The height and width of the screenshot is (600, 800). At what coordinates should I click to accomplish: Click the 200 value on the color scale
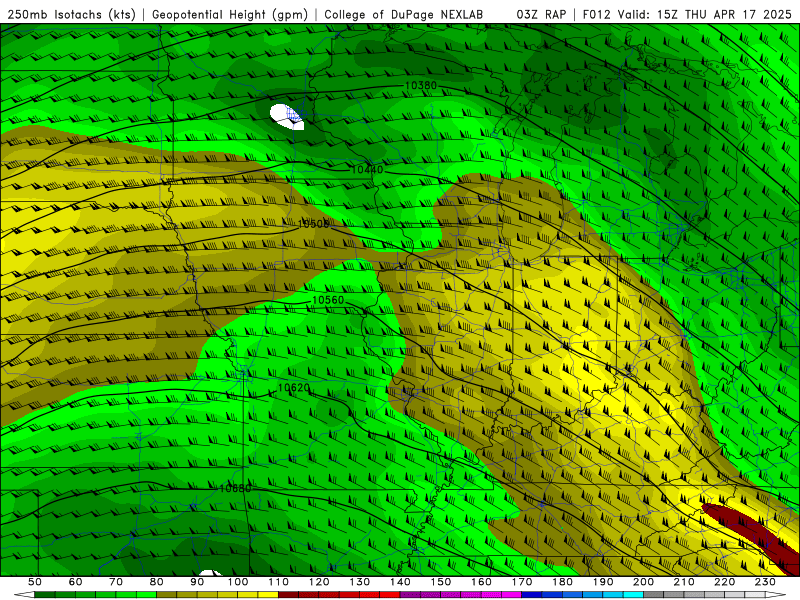(x=643, y=582)
